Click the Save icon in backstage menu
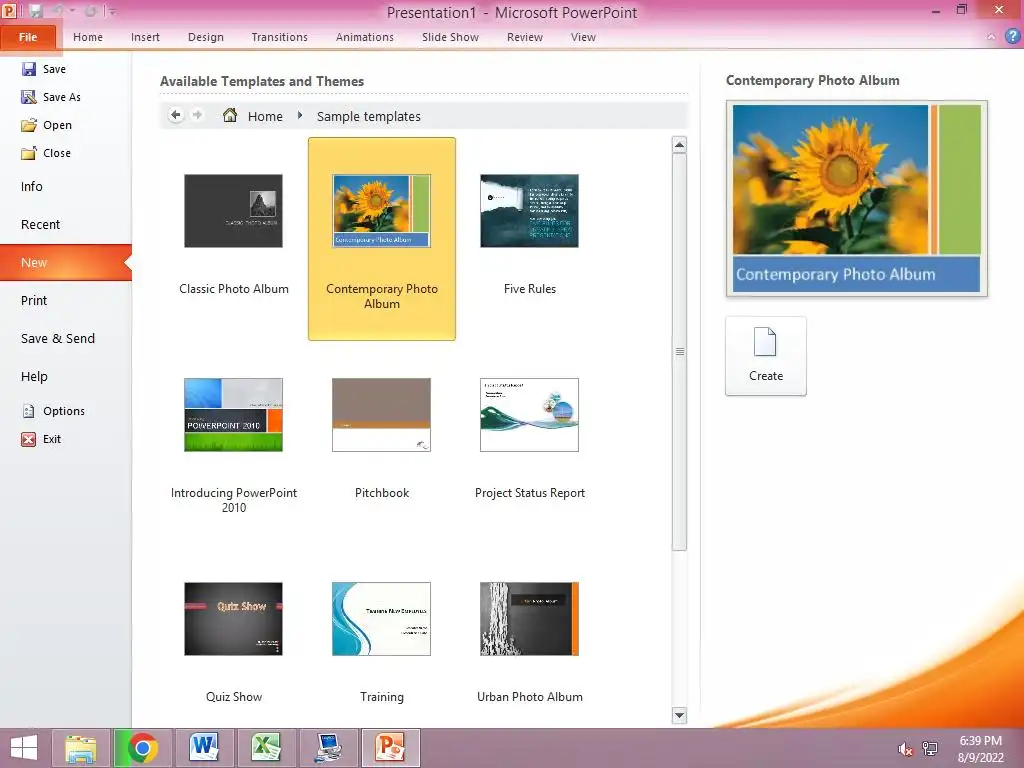The width and height of the screenshot is (1024, 768). pos(29,69)
